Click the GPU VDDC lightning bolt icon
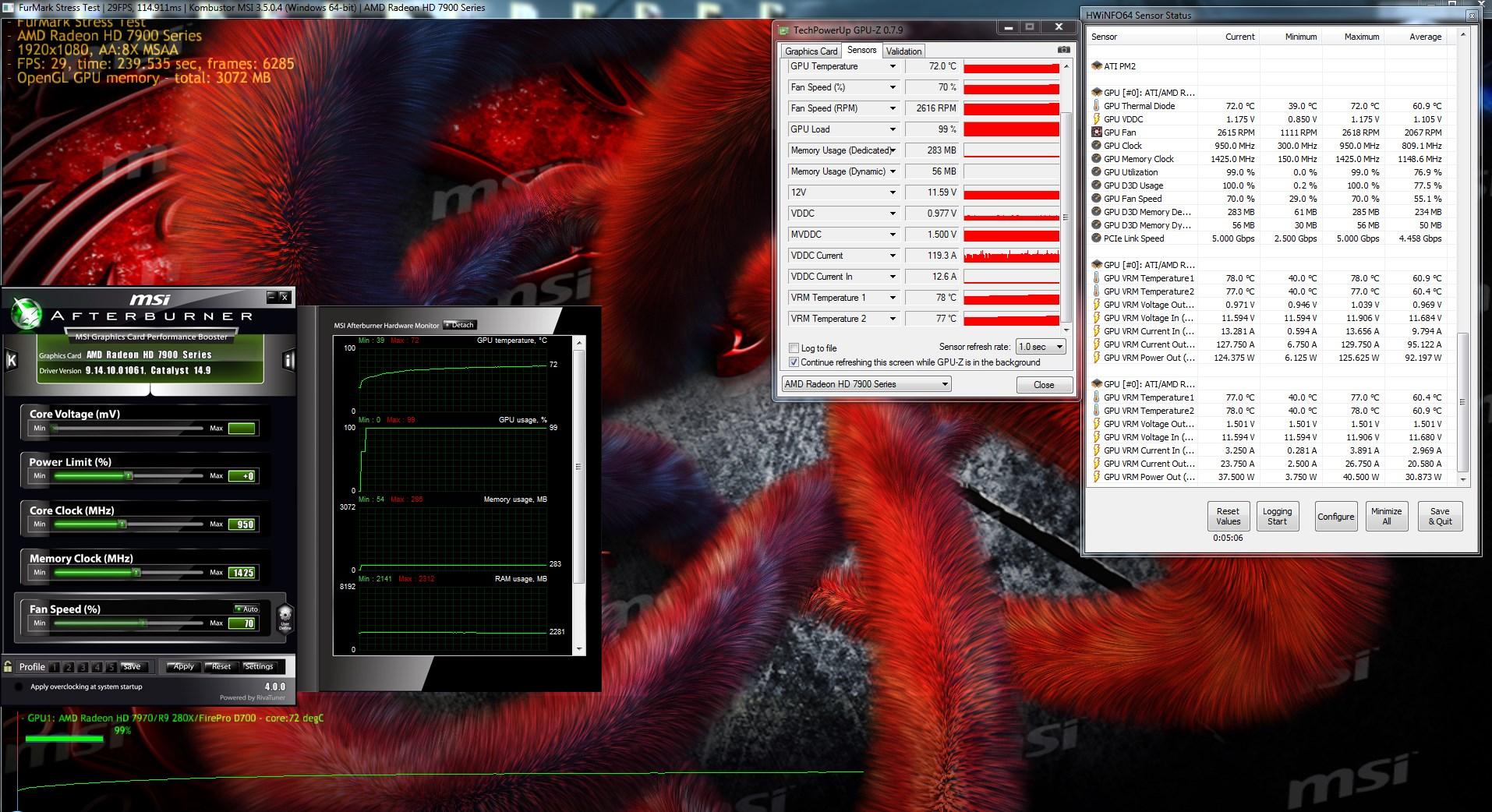 tap(1096, 119)
